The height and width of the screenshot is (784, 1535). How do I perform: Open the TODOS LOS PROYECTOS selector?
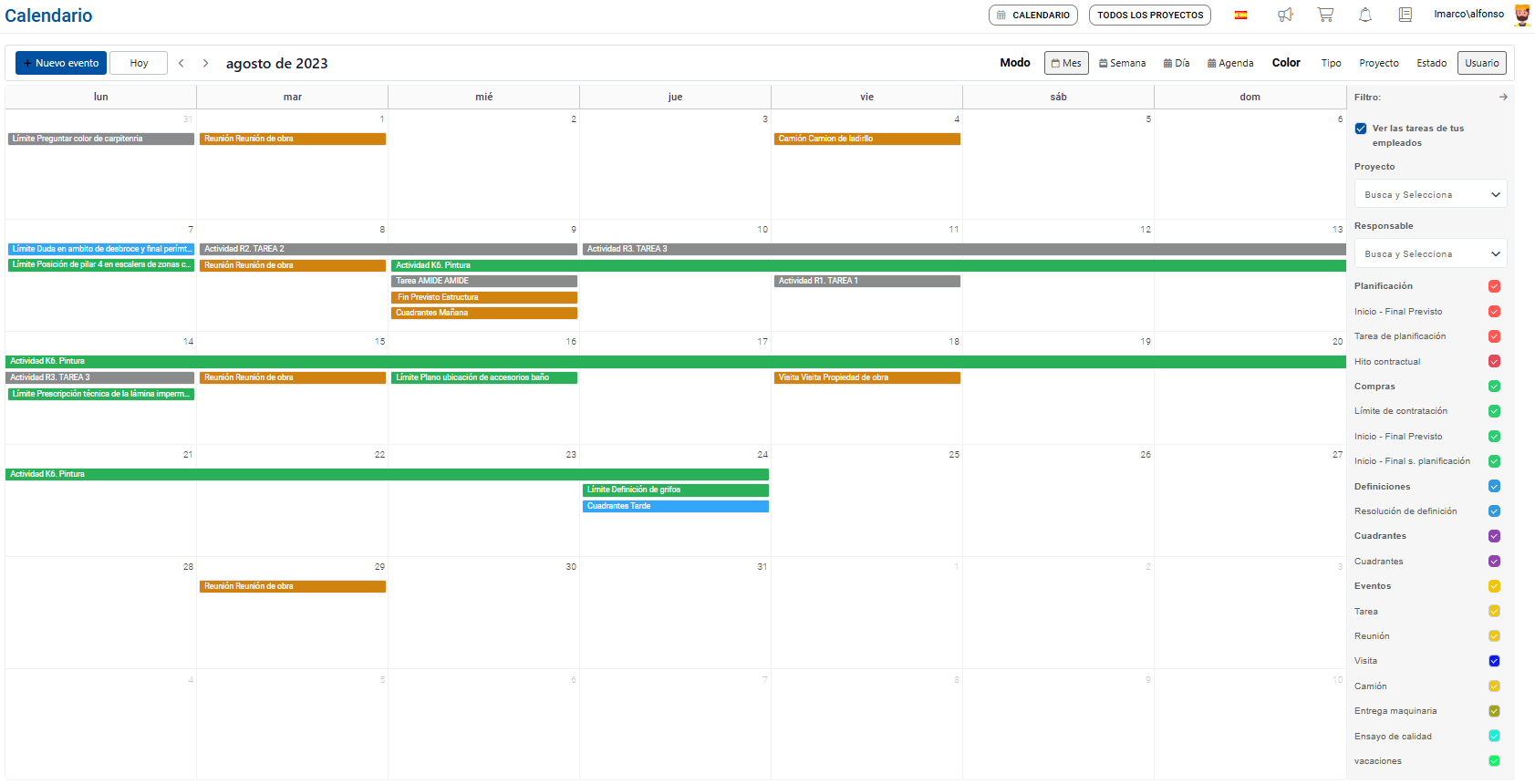[1149, 15]
